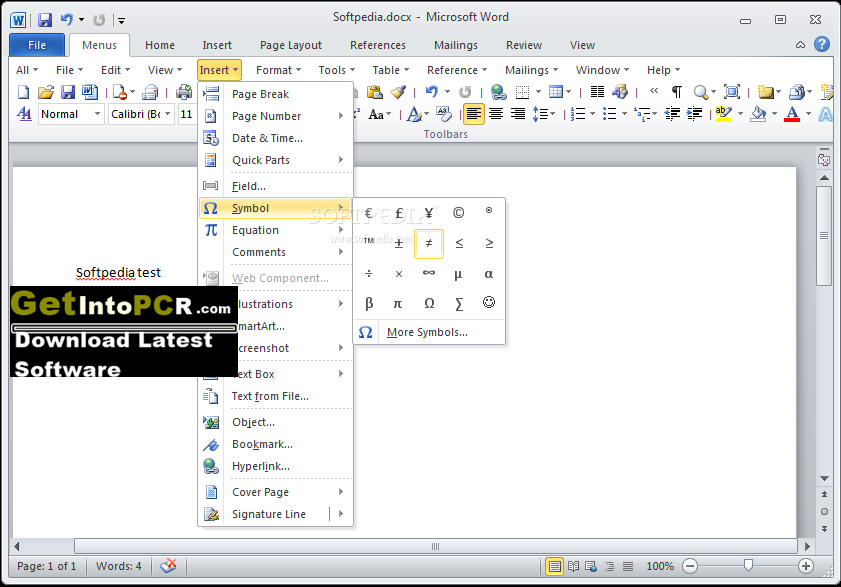Insert the infinity symbol
The image size is (841, 587).
click(x=429, y=274)
